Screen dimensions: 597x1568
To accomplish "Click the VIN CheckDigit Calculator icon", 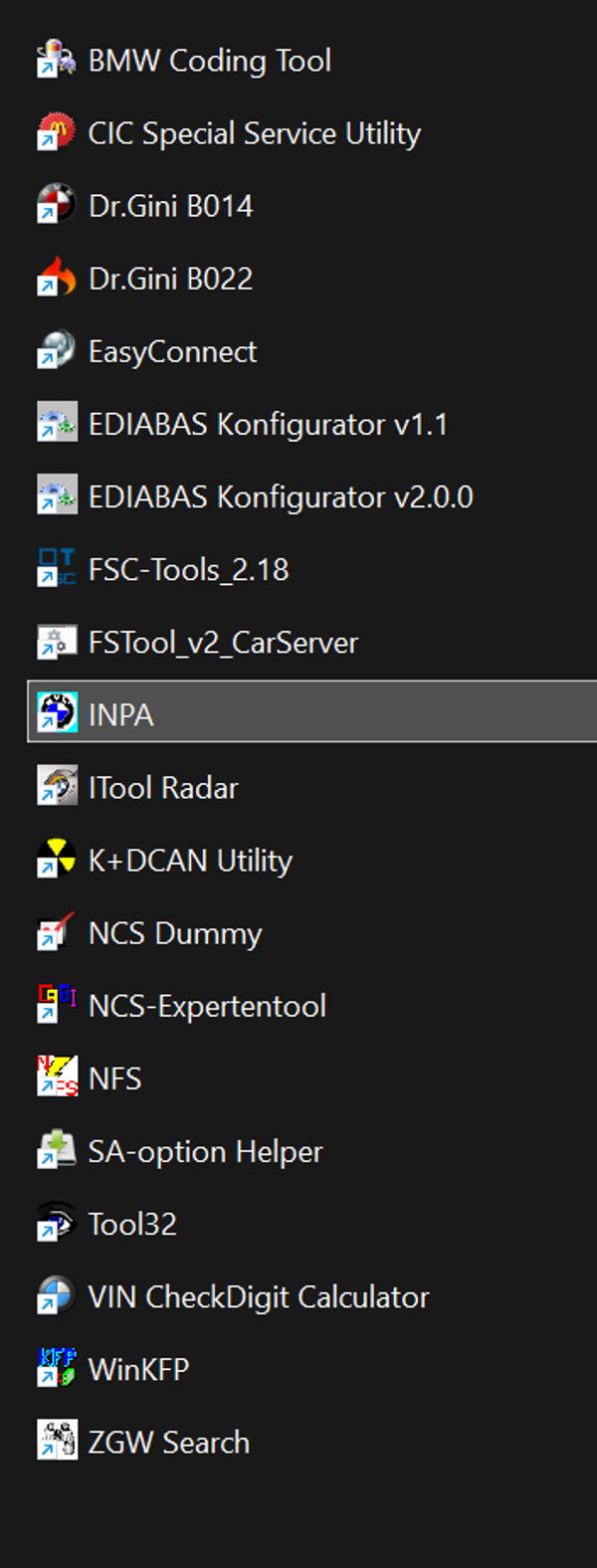I will [x=57, y=1294].
